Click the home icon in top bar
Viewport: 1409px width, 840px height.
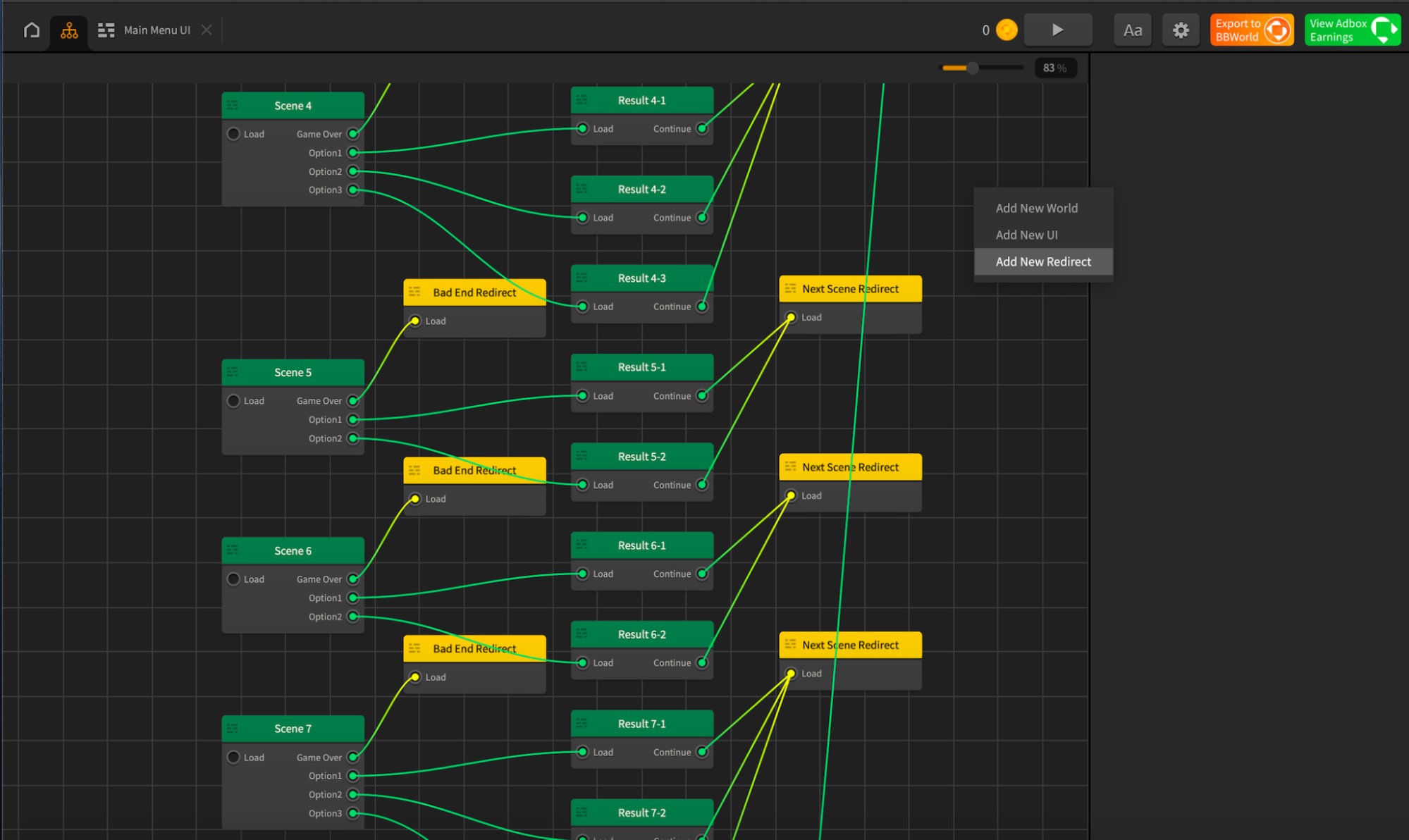(x=32, y=30)
